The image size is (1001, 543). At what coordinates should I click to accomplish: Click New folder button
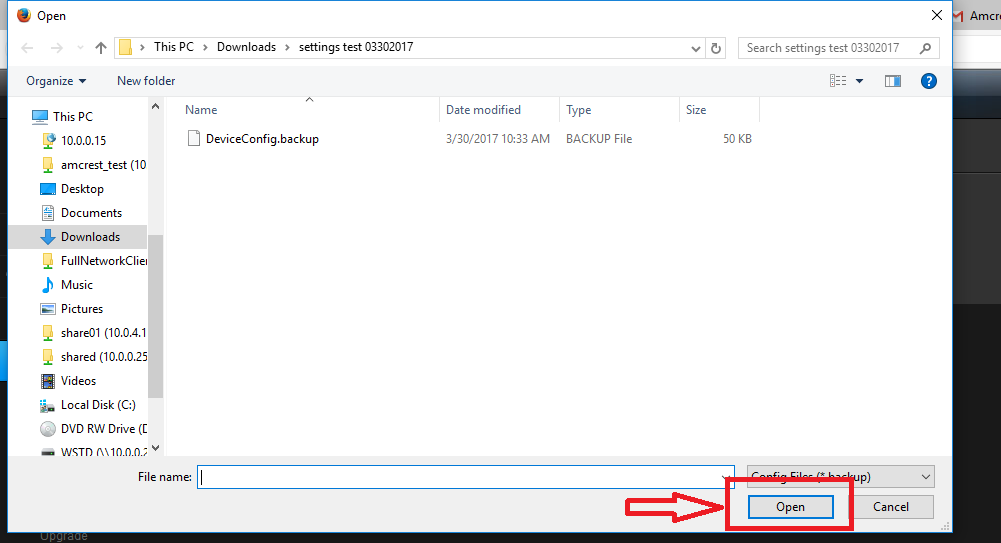pos(146,81)
